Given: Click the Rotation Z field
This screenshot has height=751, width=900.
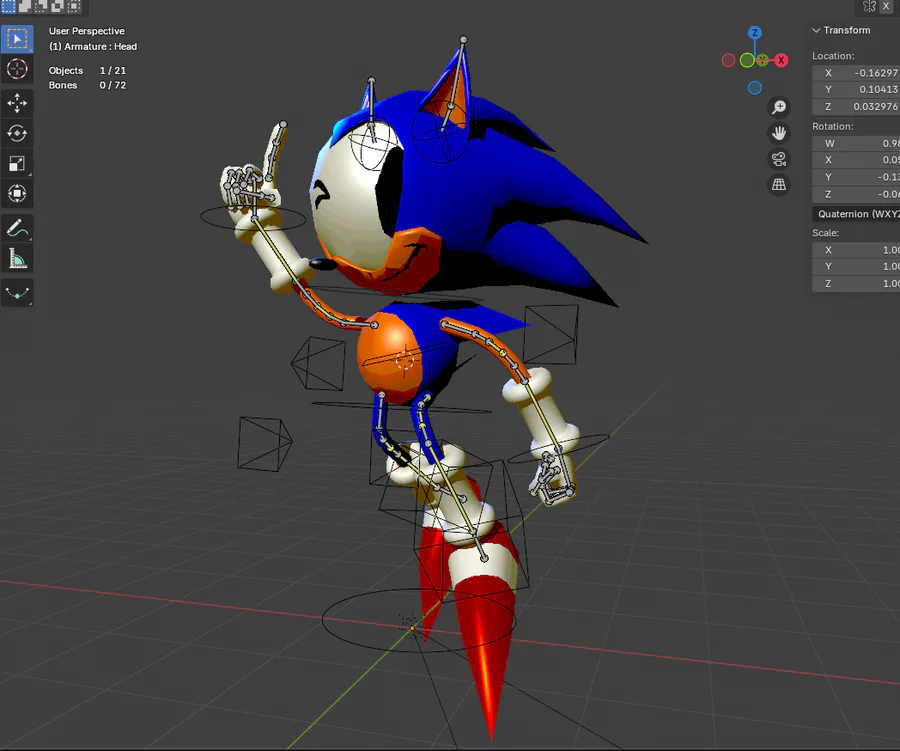Looking at the screenshot, I should 856,195.
